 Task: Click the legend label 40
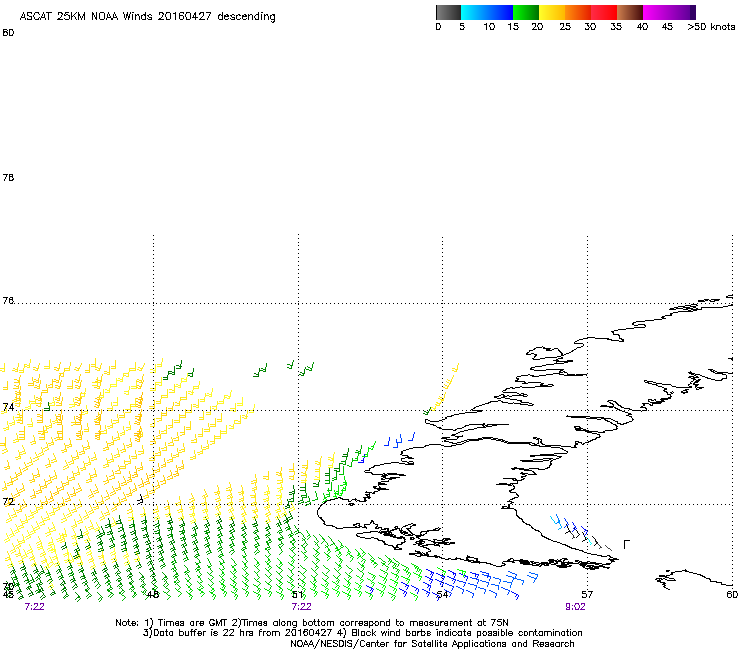[642, 27]
